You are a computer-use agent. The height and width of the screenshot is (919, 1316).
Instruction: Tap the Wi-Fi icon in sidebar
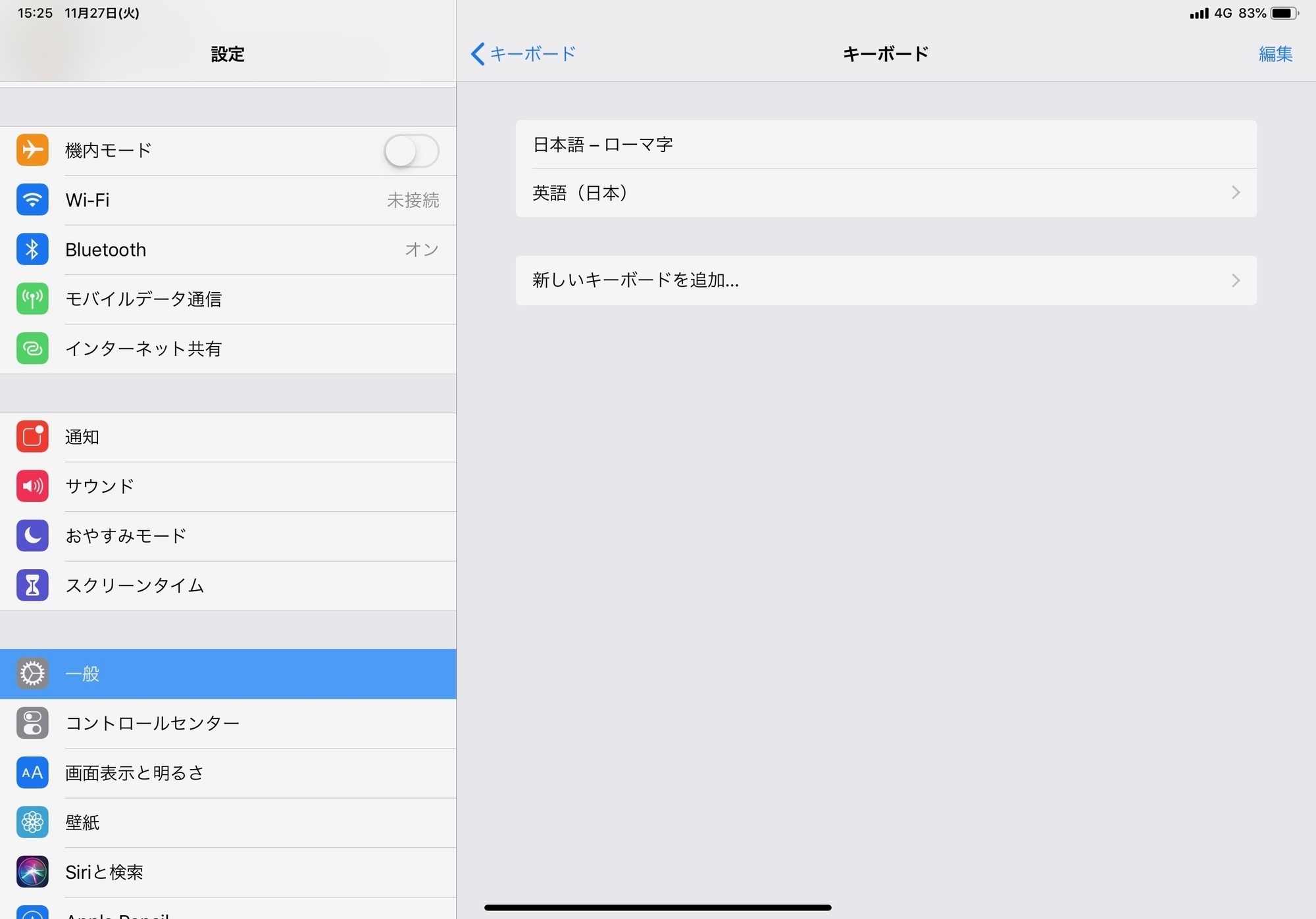(x=32, y=199)
